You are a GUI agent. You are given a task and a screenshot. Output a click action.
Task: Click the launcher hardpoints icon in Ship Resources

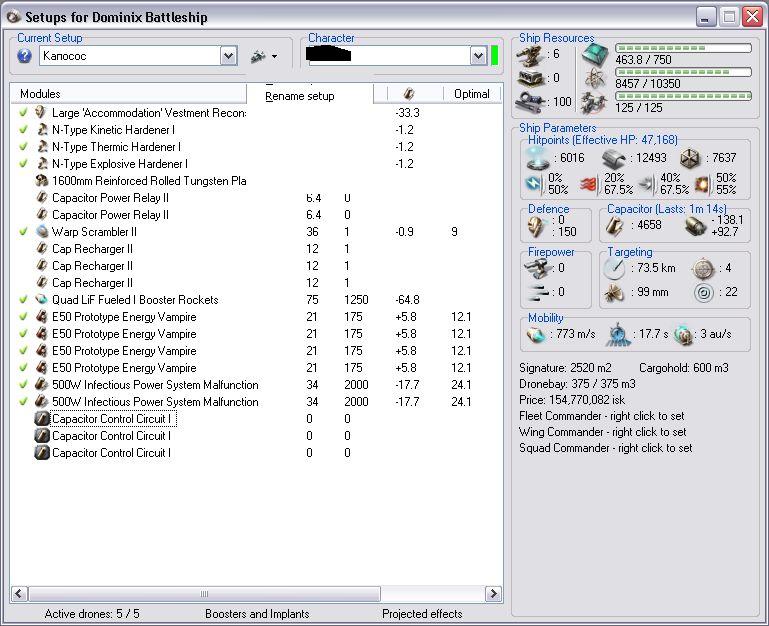531,78
